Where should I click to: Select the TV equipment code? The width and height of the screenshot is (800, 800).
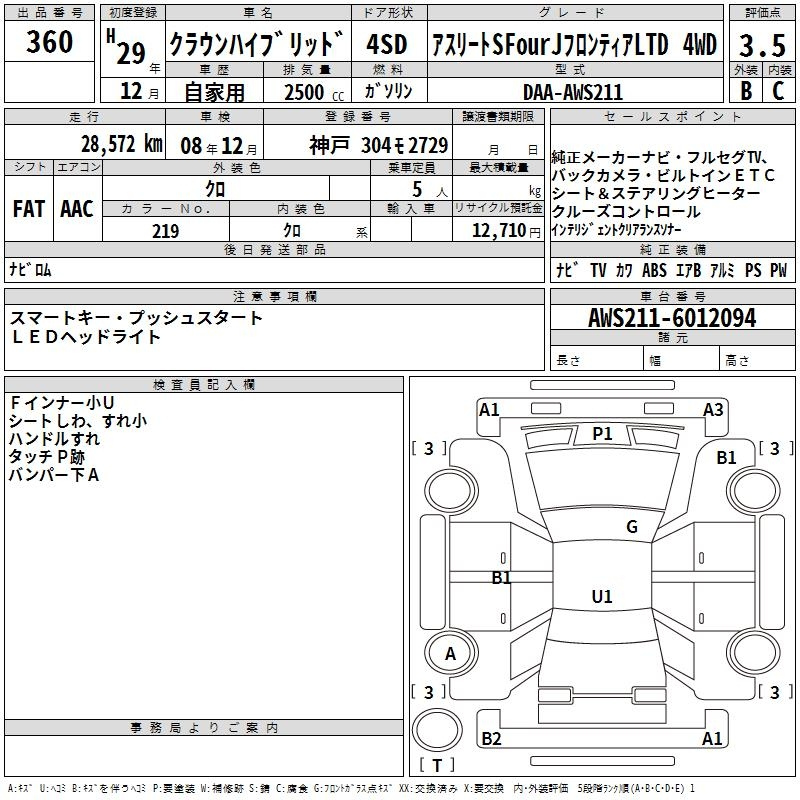[598, 270]
